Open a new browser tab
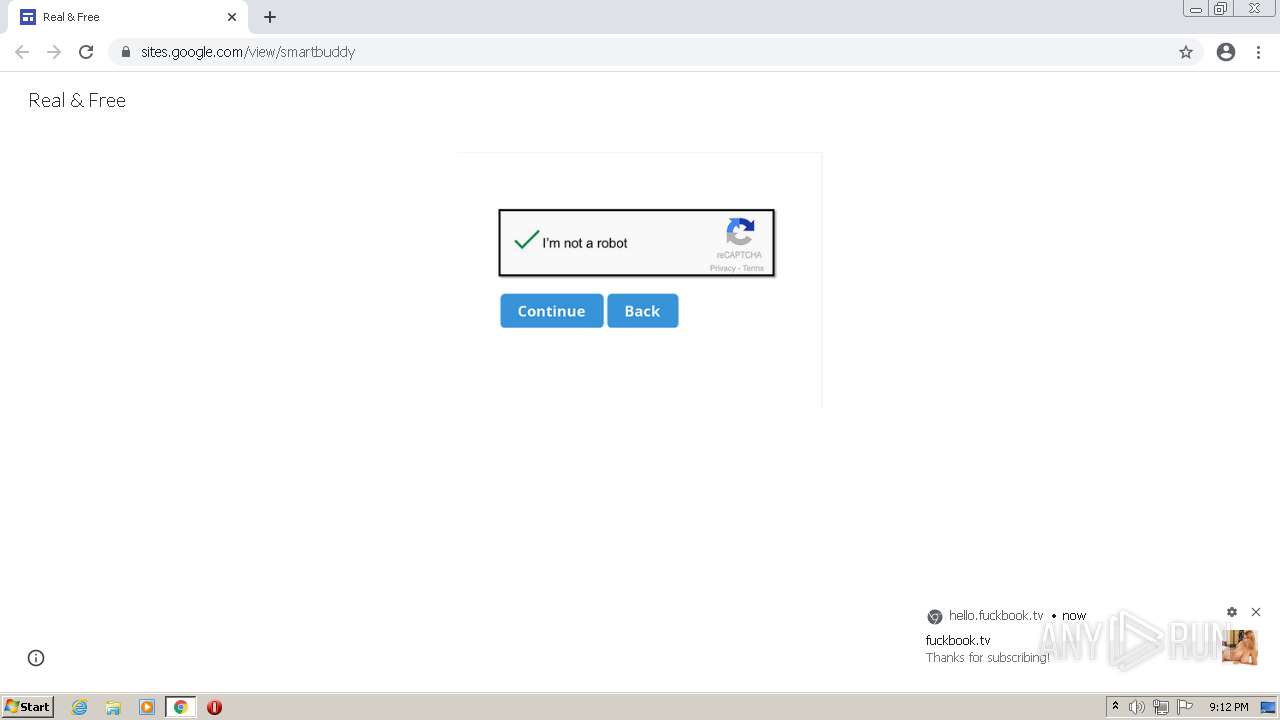1280x720 pixels. pyautogui.click(x=270, y=17)
